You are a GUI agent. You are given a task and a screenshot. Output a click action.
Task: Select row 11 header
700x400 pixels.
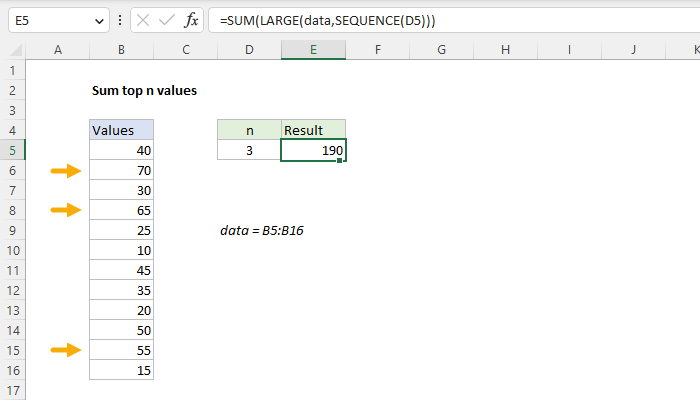click(12, 271)
